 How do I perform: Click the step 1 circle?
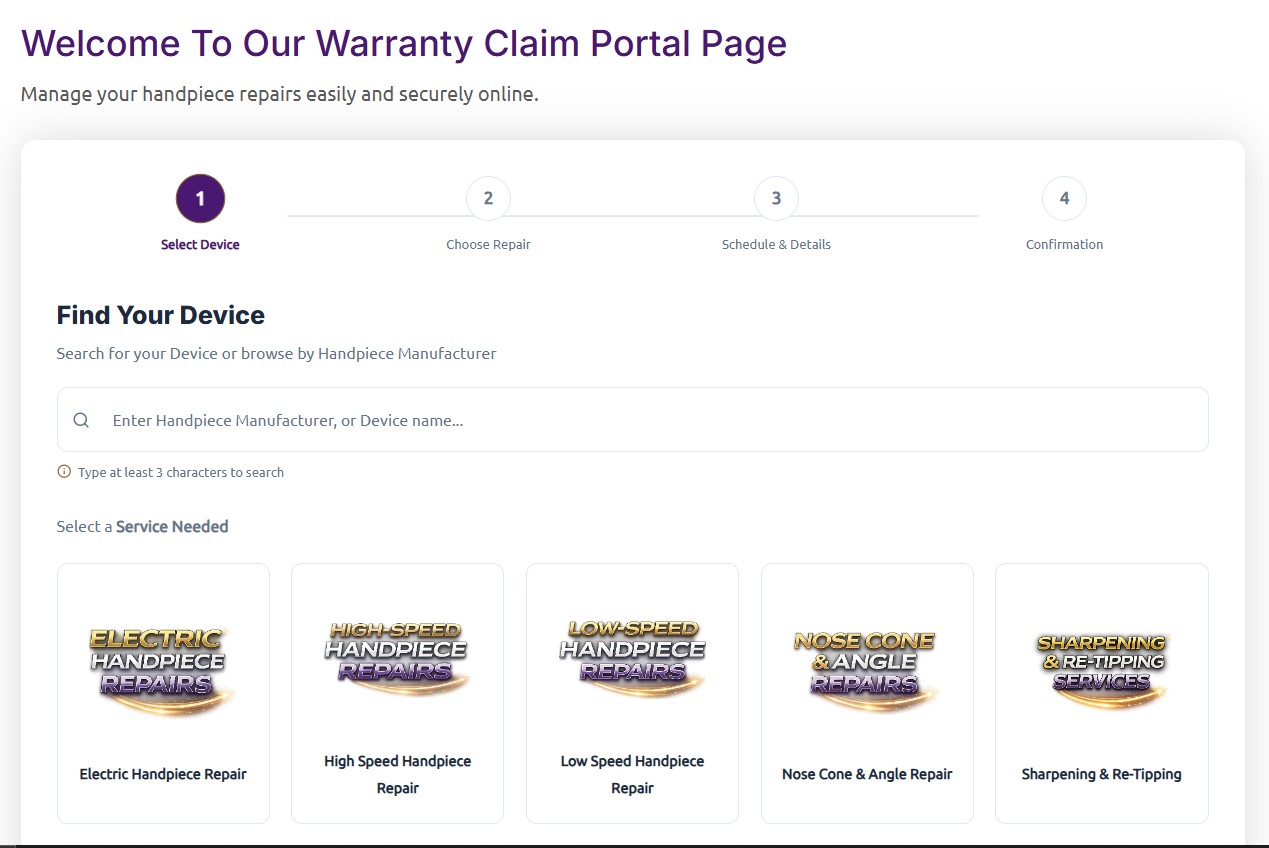point(200,198)
